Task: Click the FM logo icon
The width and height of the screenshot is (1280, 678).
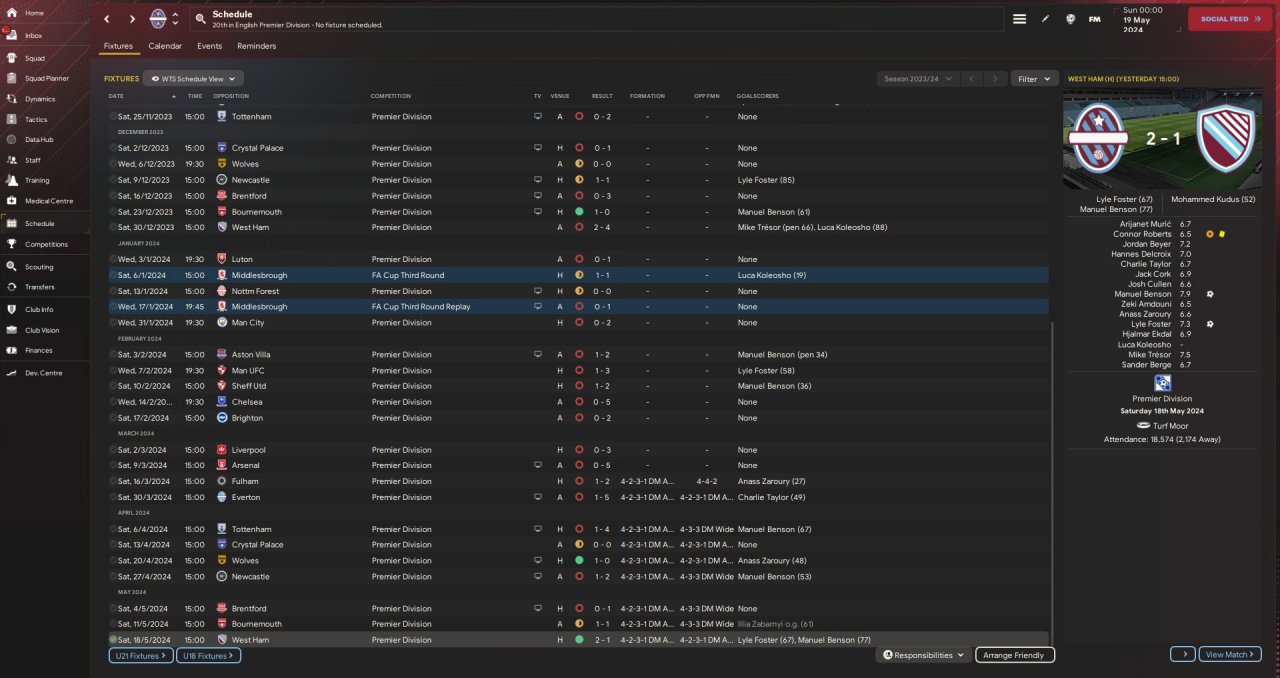Action: tap(1095, 19)
